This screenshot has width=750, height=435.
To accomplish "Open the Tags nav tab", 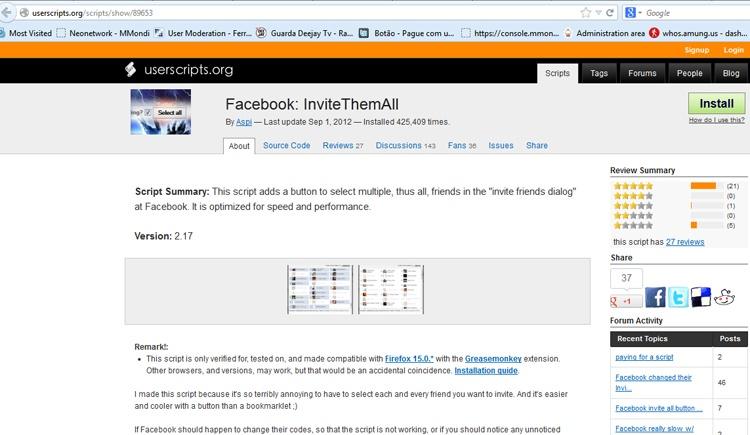I will click(x=599, y=73).
